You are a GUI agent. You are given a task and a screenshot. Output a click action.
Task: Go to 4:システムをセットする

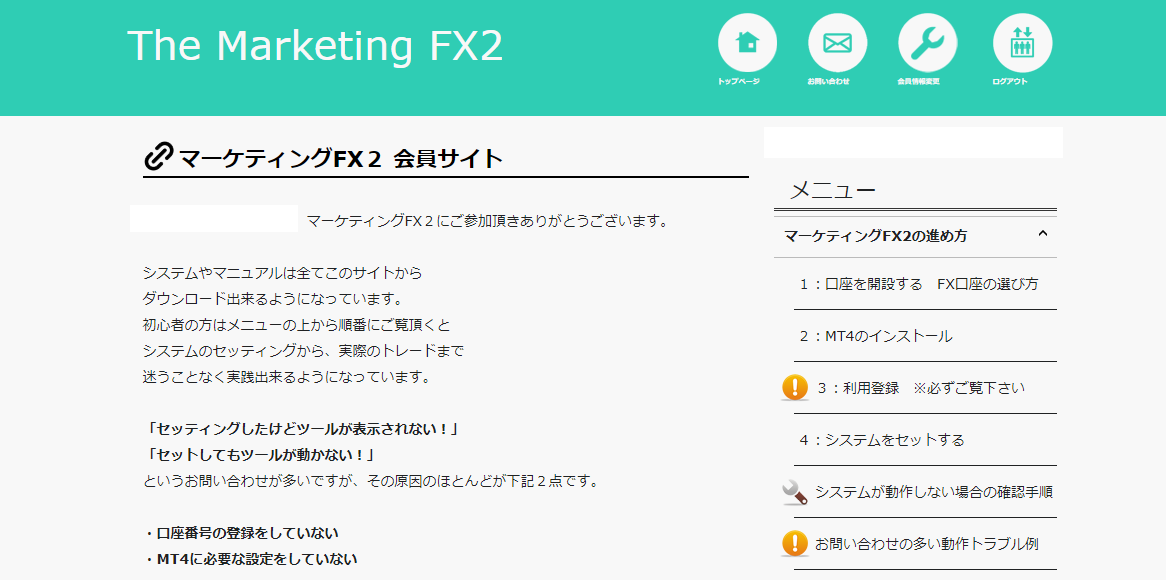point(882,440)
